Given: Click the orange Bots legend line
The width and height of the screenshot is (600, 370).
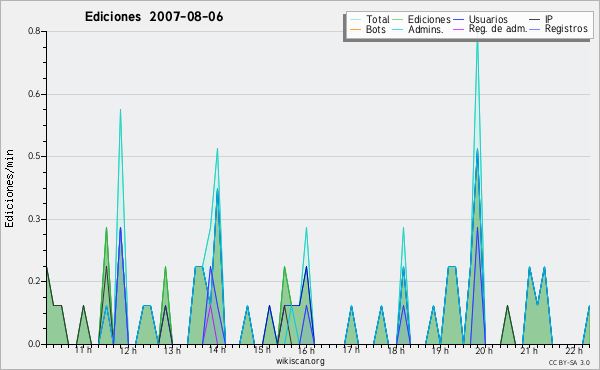Looking at the screenshot, I should pos(355,29).
